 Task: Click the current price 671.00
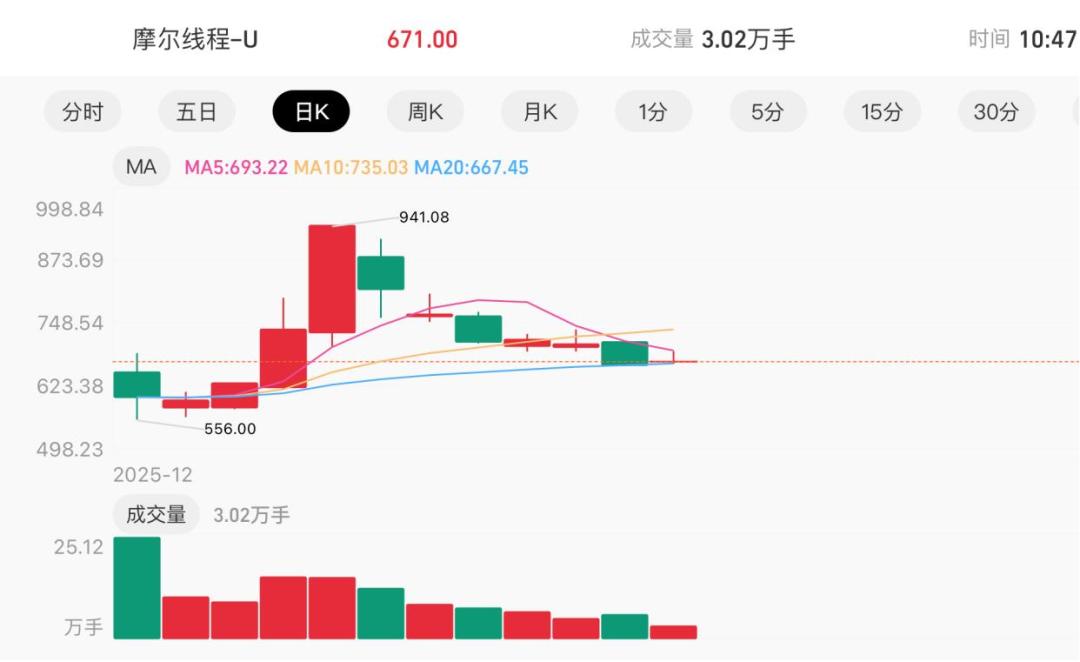click(422, 40)
